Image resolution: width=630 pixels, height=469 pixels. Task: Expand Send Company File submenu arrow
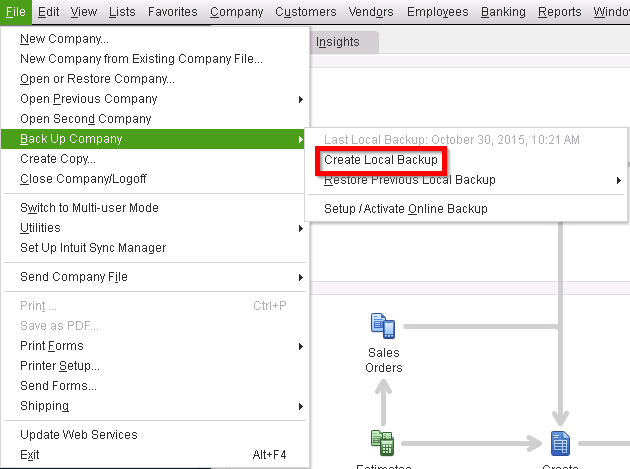pos(301,277)
